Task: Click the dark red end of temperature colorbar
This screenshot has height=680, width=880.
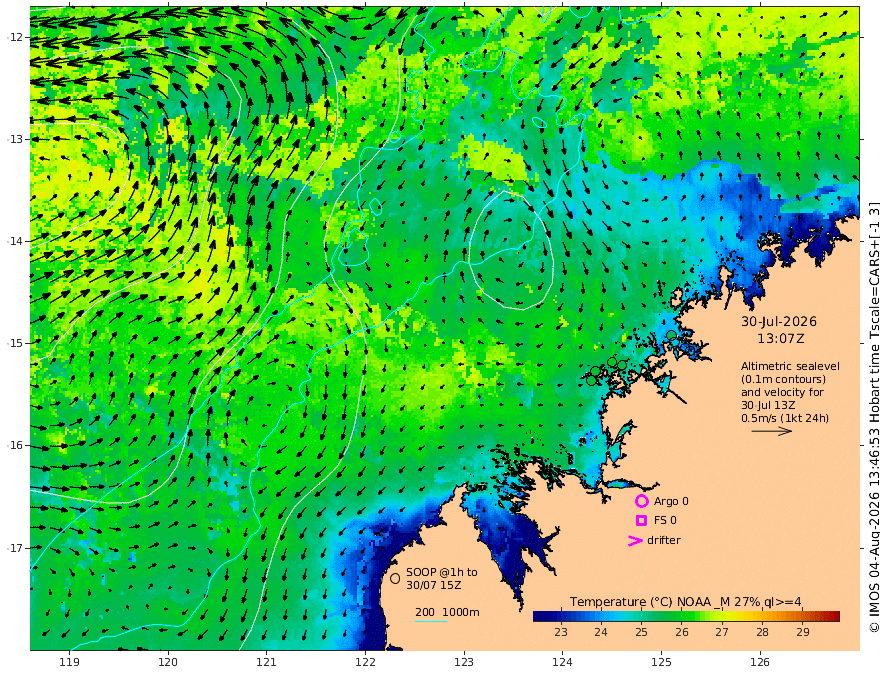Action: point(832,617)
